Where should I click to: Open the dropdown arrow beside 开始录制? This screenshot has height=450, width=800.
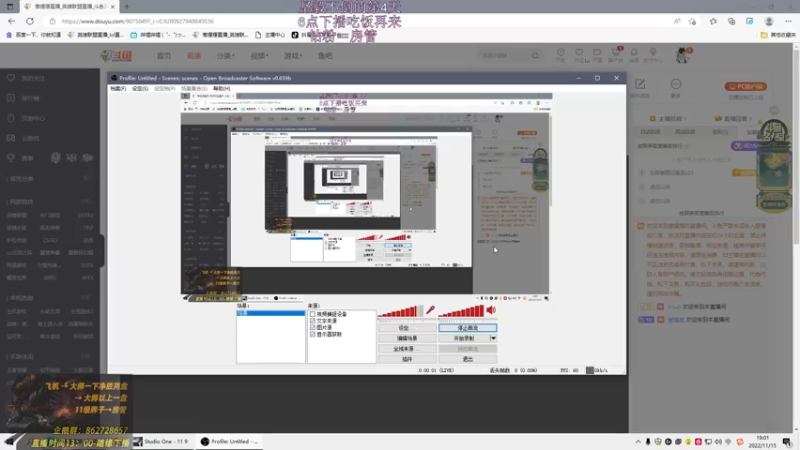click(493, 338)
